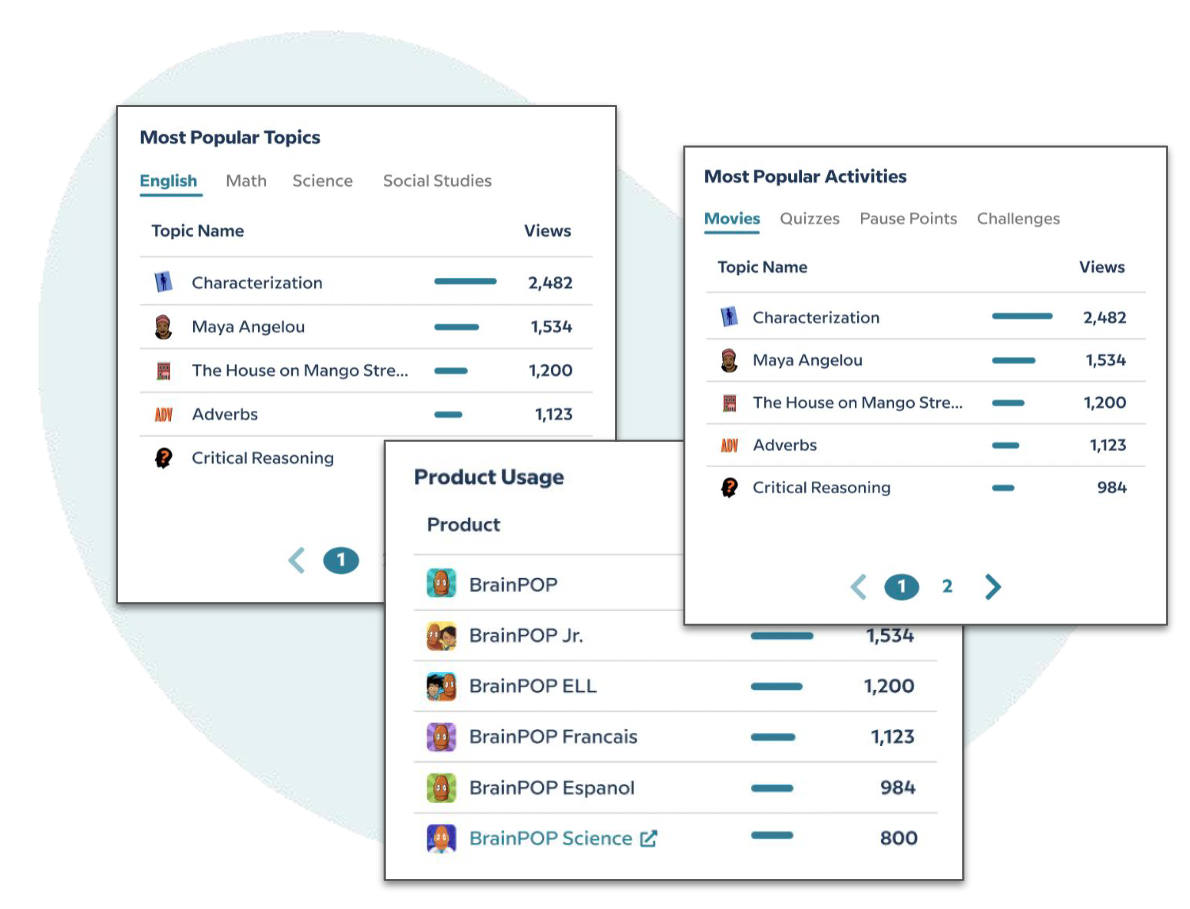Click the "2,482" views value in Most Popular Topics
This screenshot has width=1190, height=909.
pyautogui.click(x=550, y=283)
